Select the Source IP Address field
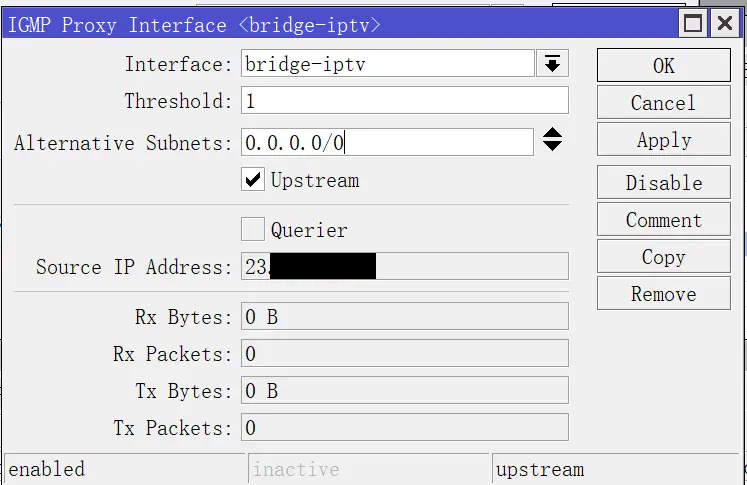 404,266
